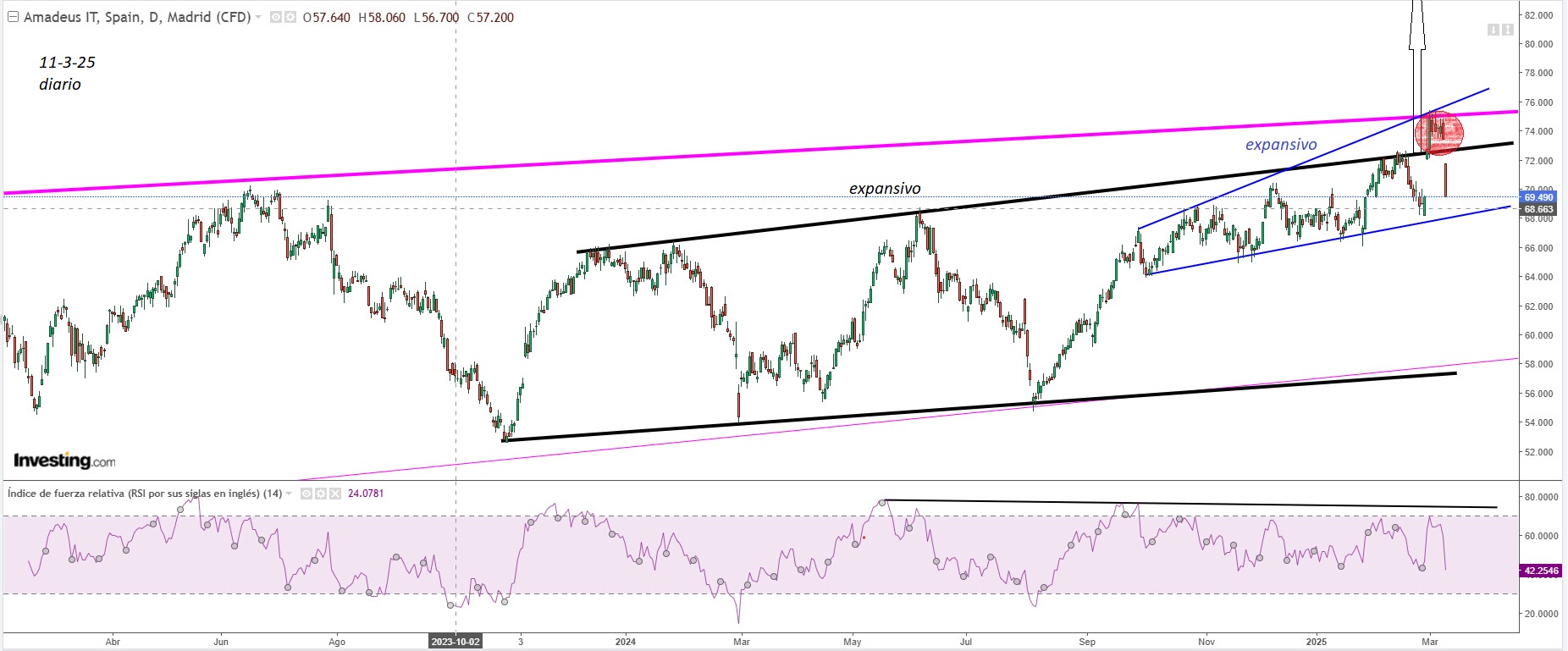Click the 2024 label on the time axis

click(626, 642)
